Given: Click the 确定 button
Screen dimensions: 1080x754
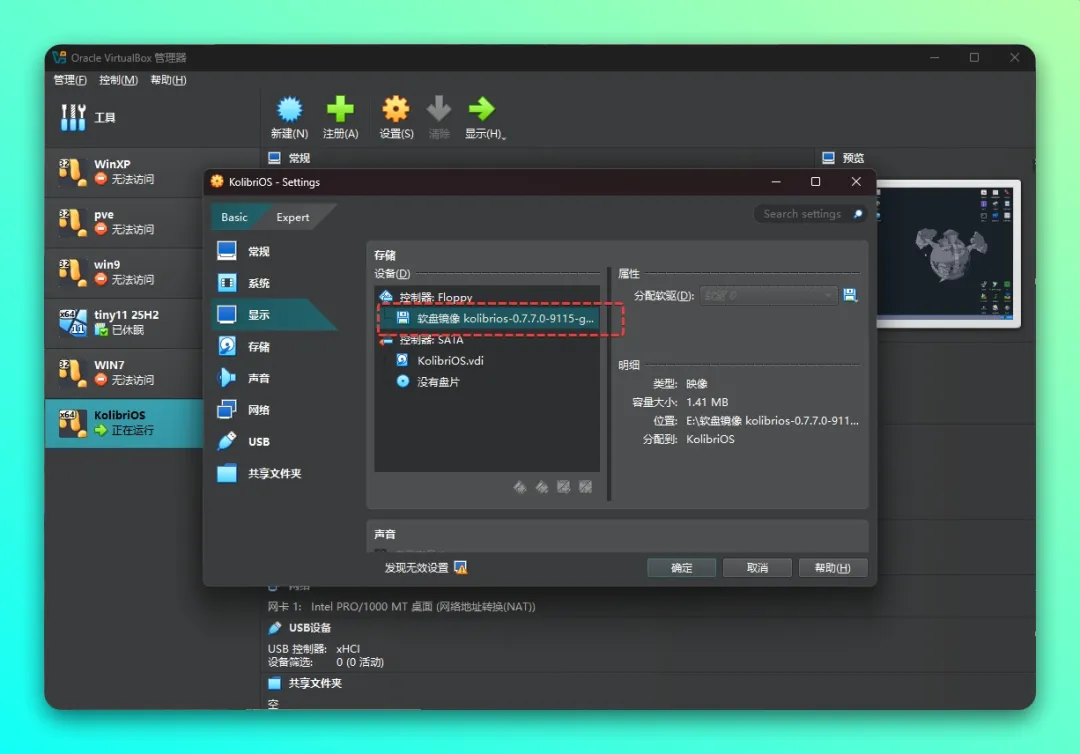Looking at the screenshot, I should coord(681,567).
